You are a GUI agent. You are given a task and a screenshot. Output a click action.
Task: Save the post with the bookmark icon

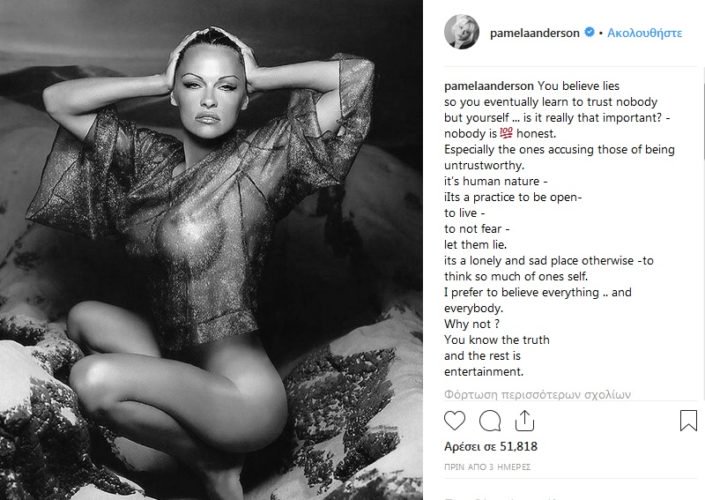(x=688, y=420)
